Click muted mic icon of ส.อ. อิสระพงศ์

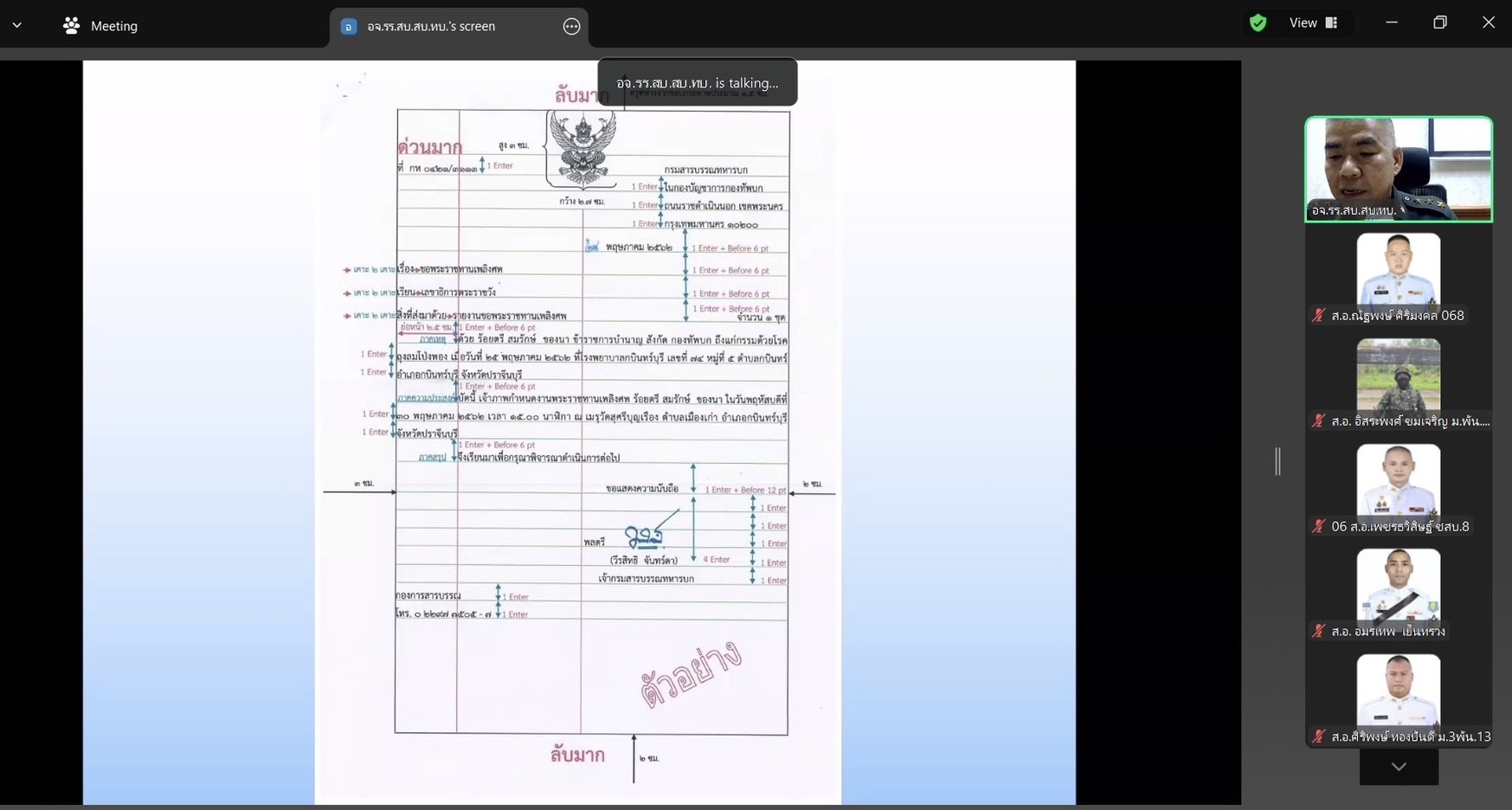click(x=1318, y=421)
